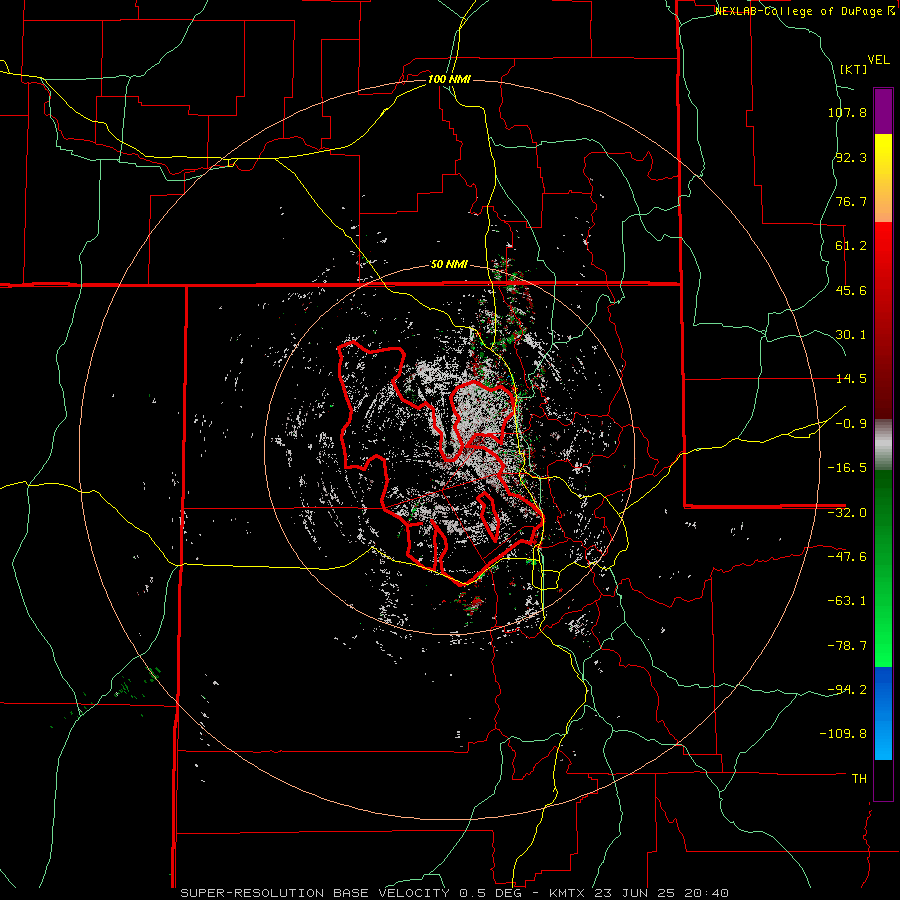Click the TH threshold label in legend
The width and height of the screenshot is (900, 900).
point(859,779)
